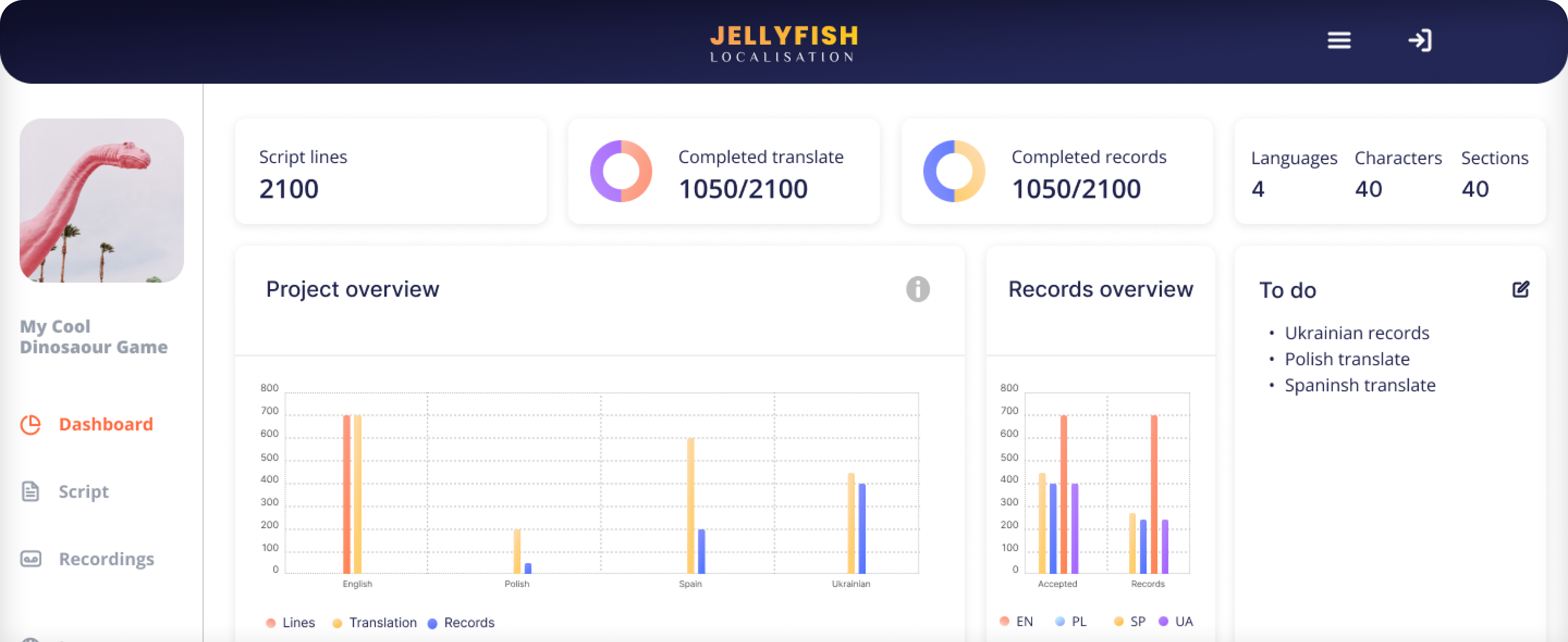Open the Script menu item
The image size is (1568, 642).
pyautogui.click(x=83, y=491)
